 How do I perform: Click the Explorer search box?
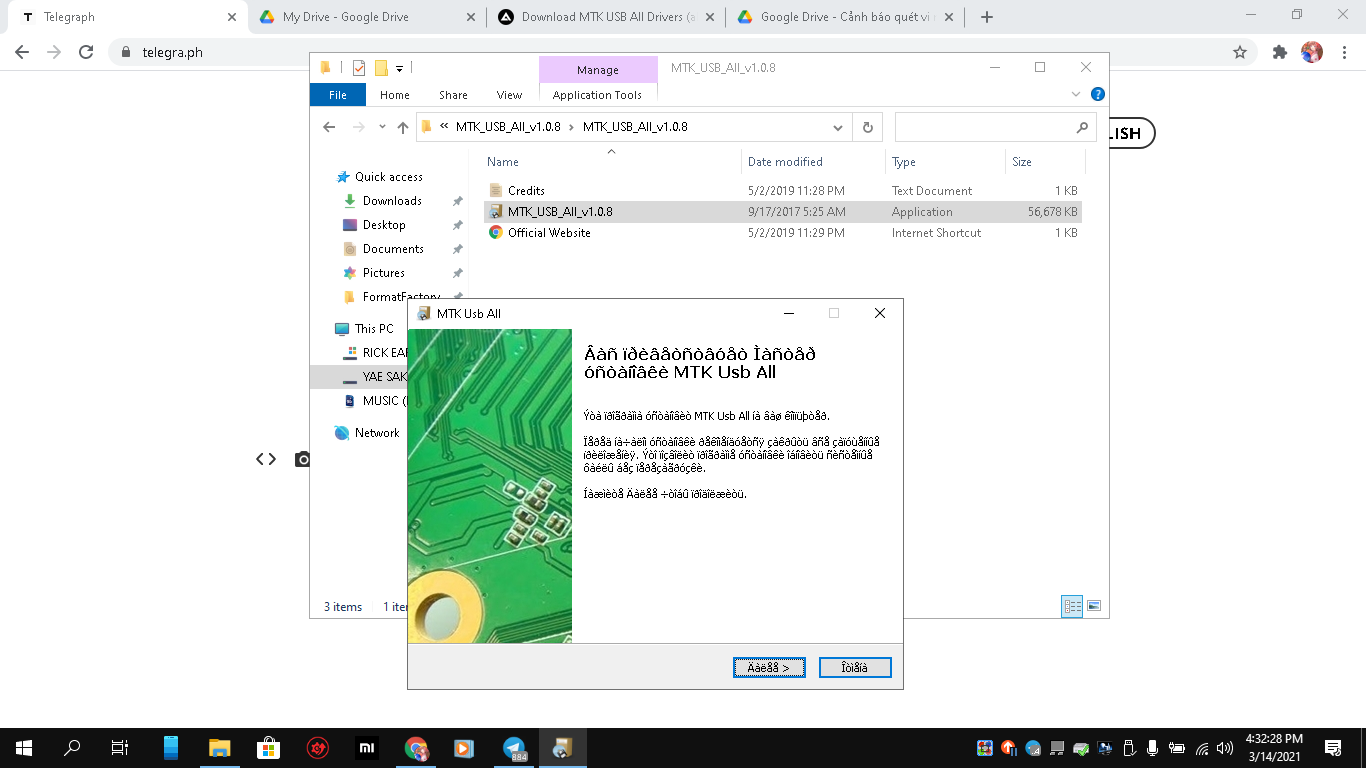click(996, 127)
